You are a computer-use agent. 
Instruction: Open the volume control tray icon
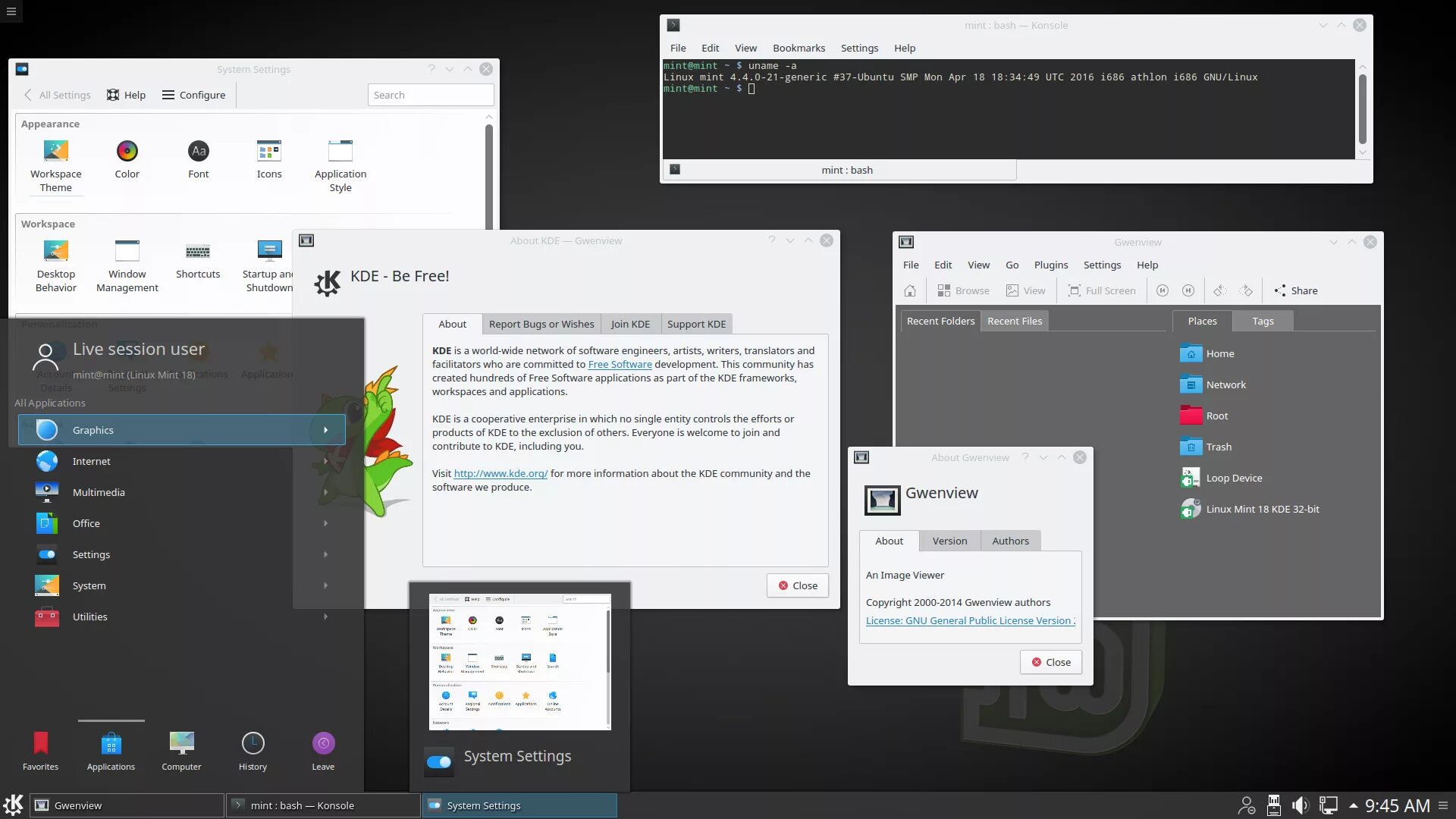click(x=1300, y=805)
